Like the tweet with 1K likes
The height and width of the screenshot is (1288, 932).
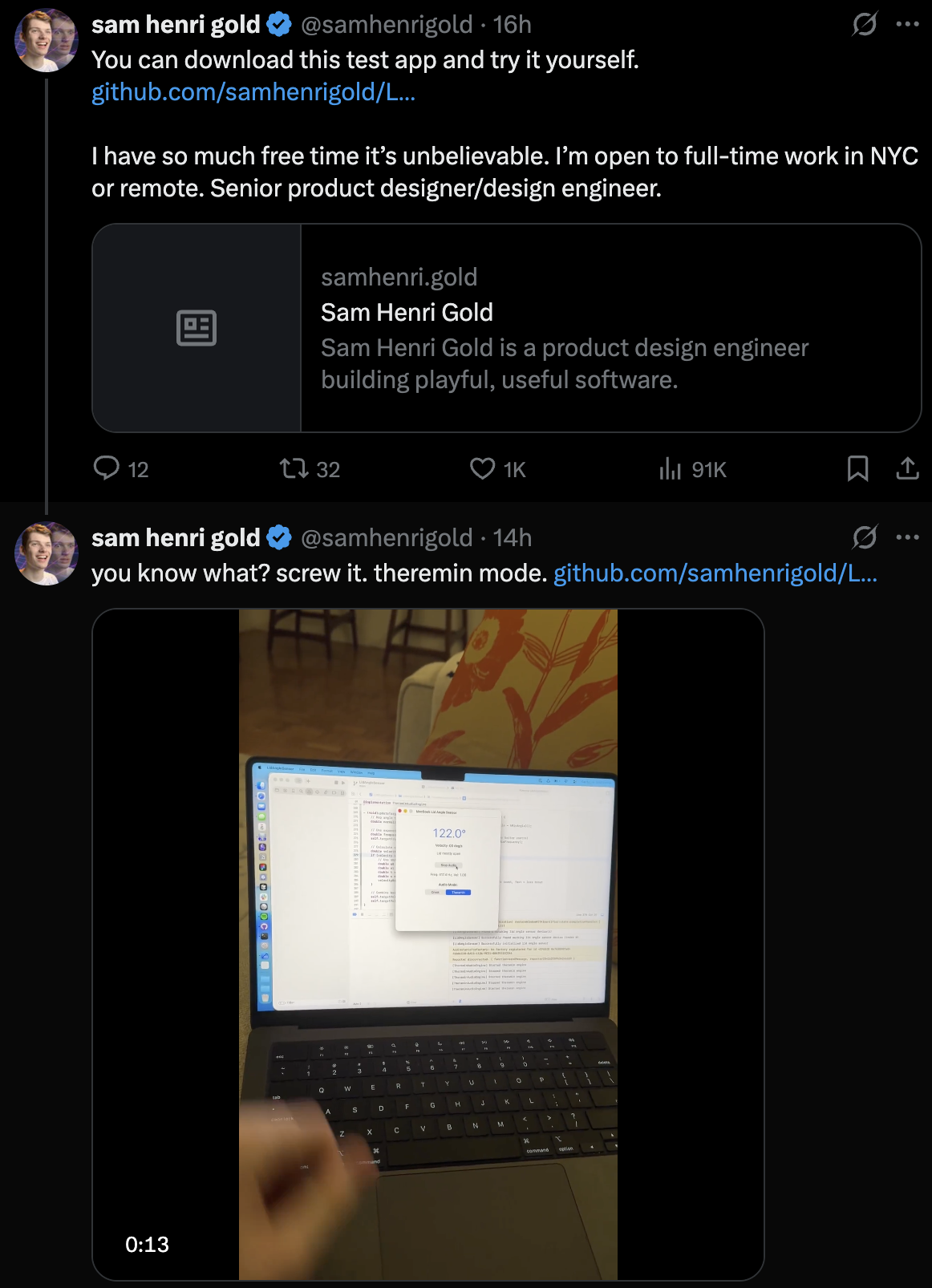497,468
